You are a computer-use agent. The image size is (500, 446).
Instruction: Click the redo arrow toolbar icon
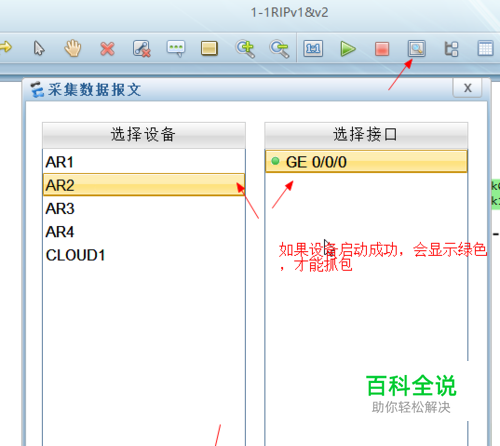[x=5, y=48]
